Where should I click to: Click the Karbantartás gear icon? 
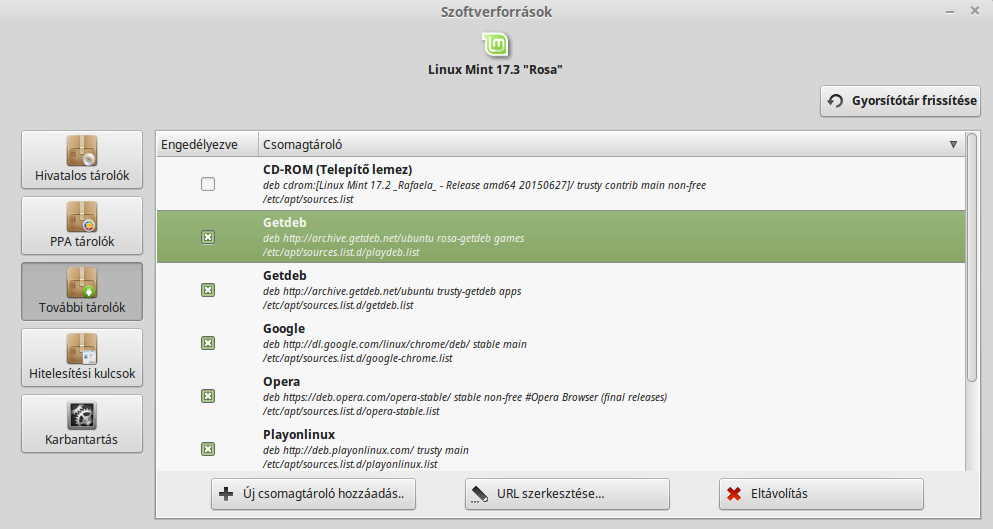(82, 416)
